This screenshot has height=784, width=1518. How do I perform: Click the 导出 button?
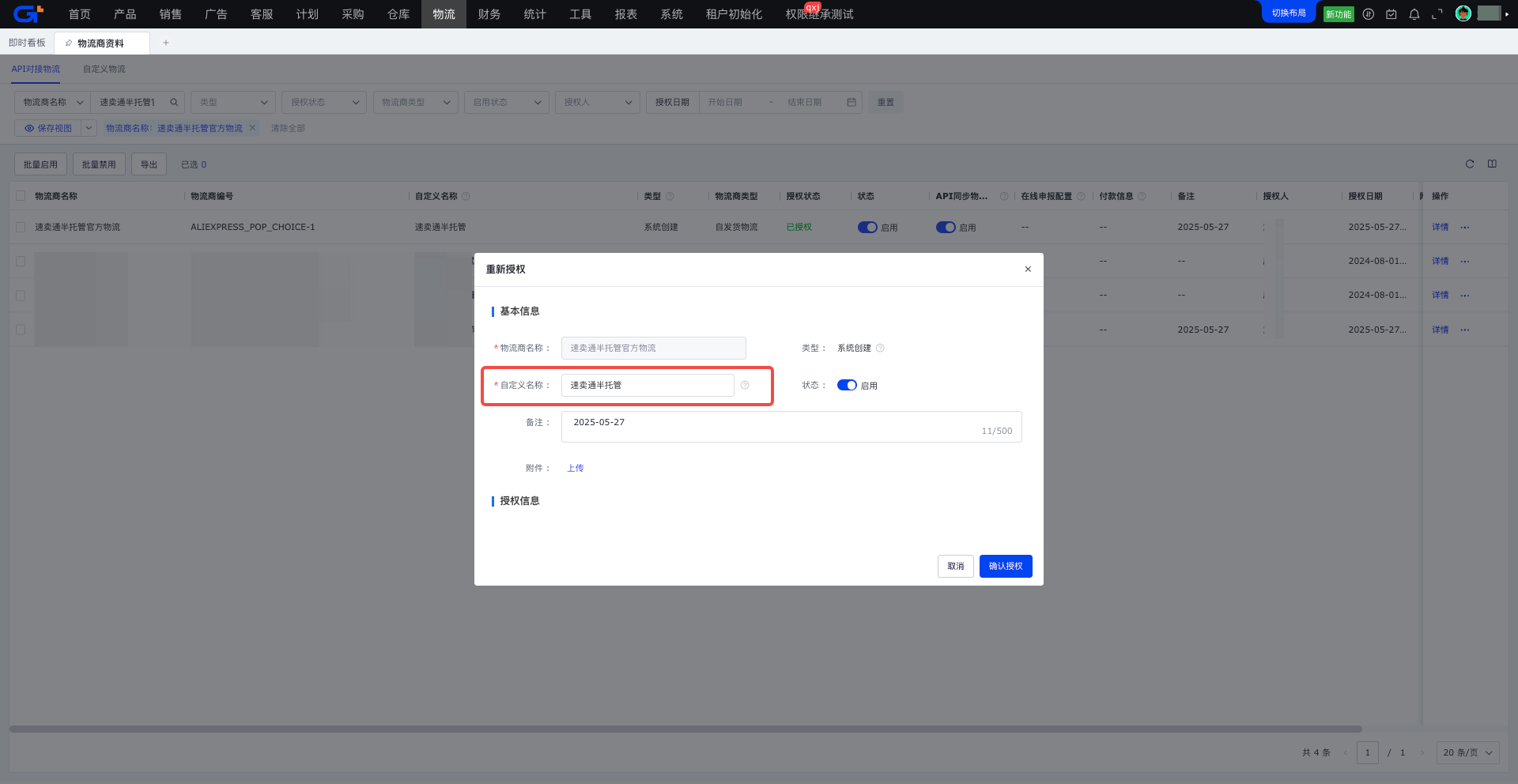tap(149, 164)
